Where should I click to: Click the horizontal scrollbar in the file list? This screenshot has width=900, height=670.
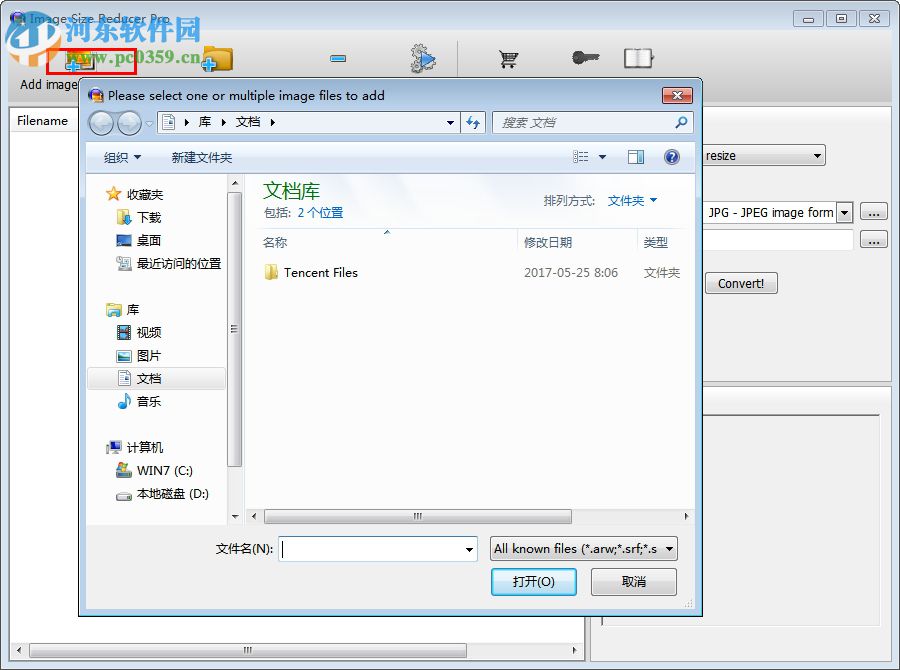click(415, 516)
